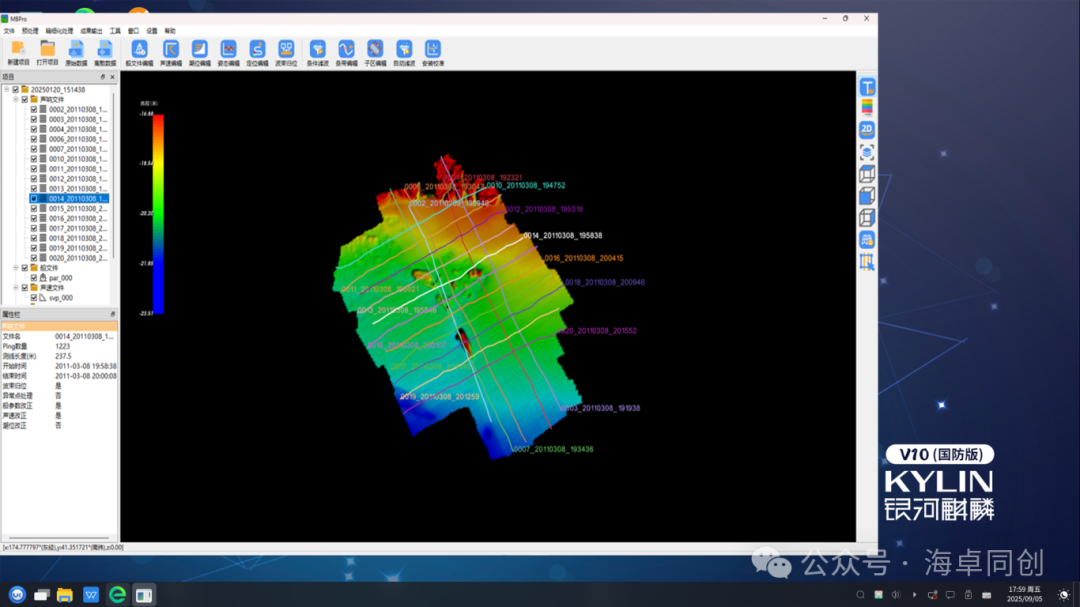Screen dimensions: 1080x607
Task: Collapse the 声呐文件 folder tree node
Action: [x=15, y=99]
